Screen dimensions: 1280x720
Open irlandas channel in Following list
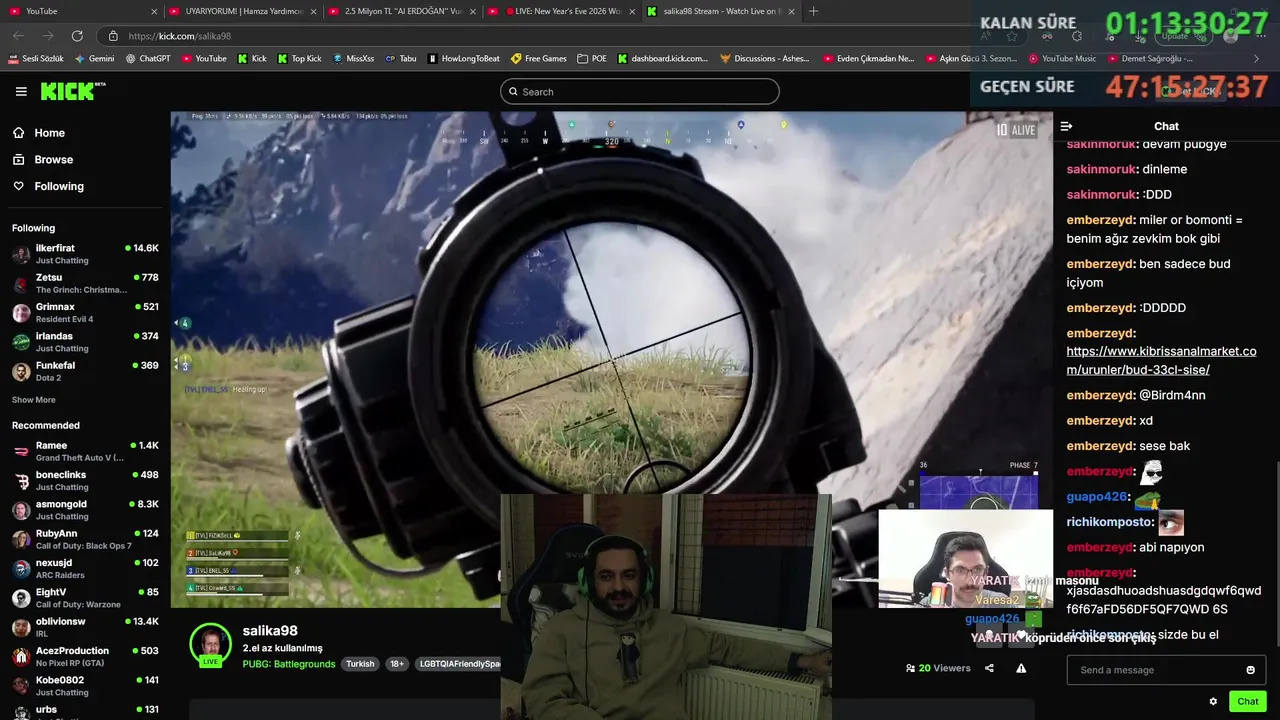point(85,342)
